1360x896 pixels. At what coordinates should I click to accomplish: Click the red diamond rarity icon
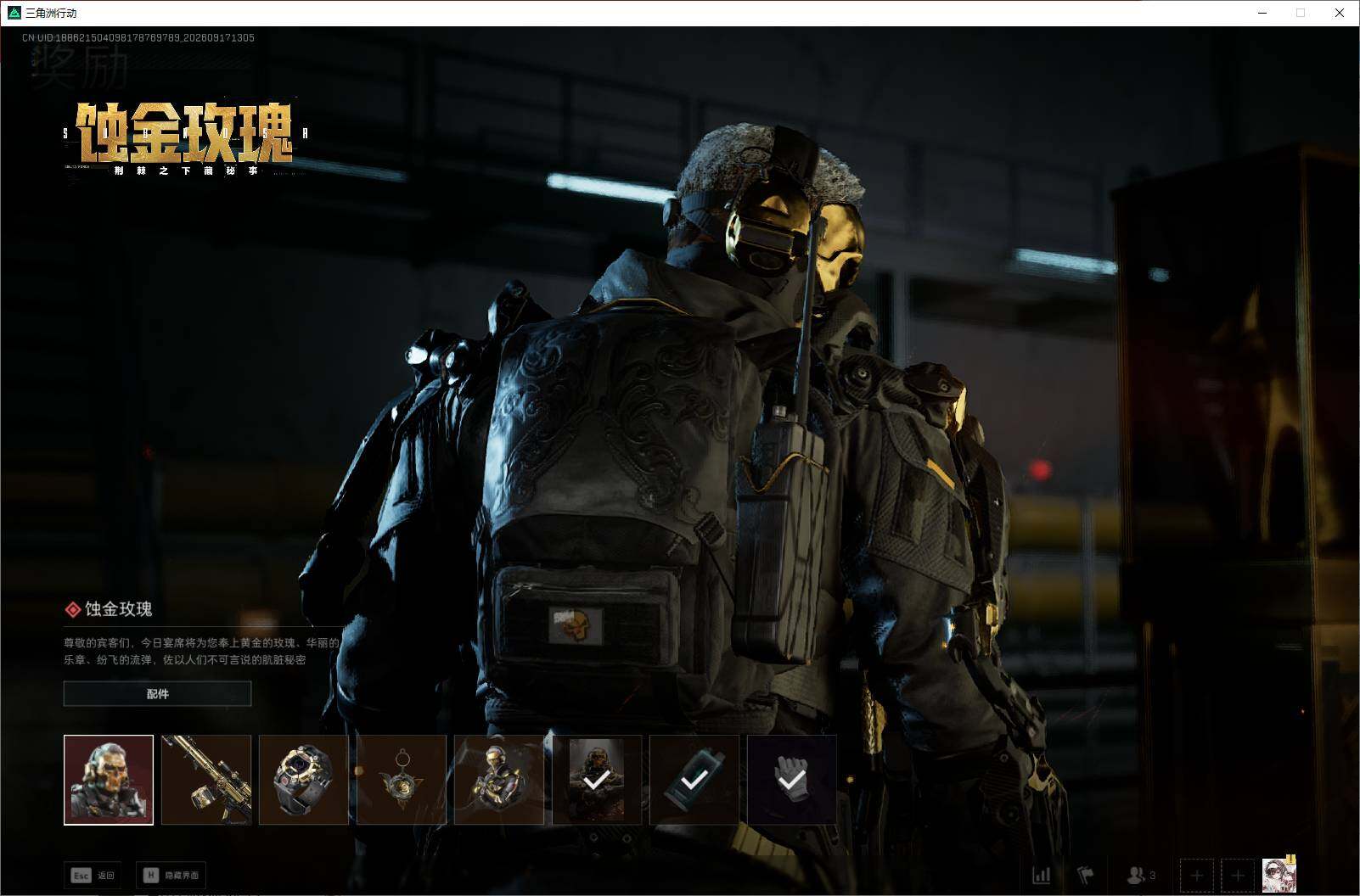point(73,609)
